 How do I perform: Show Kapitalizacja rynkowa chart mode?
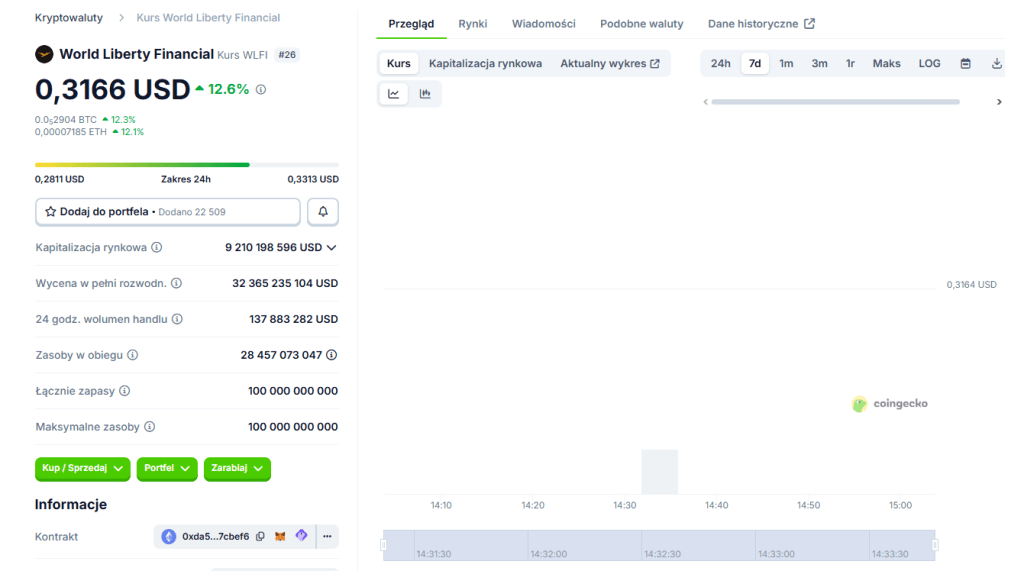(x=485, y=63)
